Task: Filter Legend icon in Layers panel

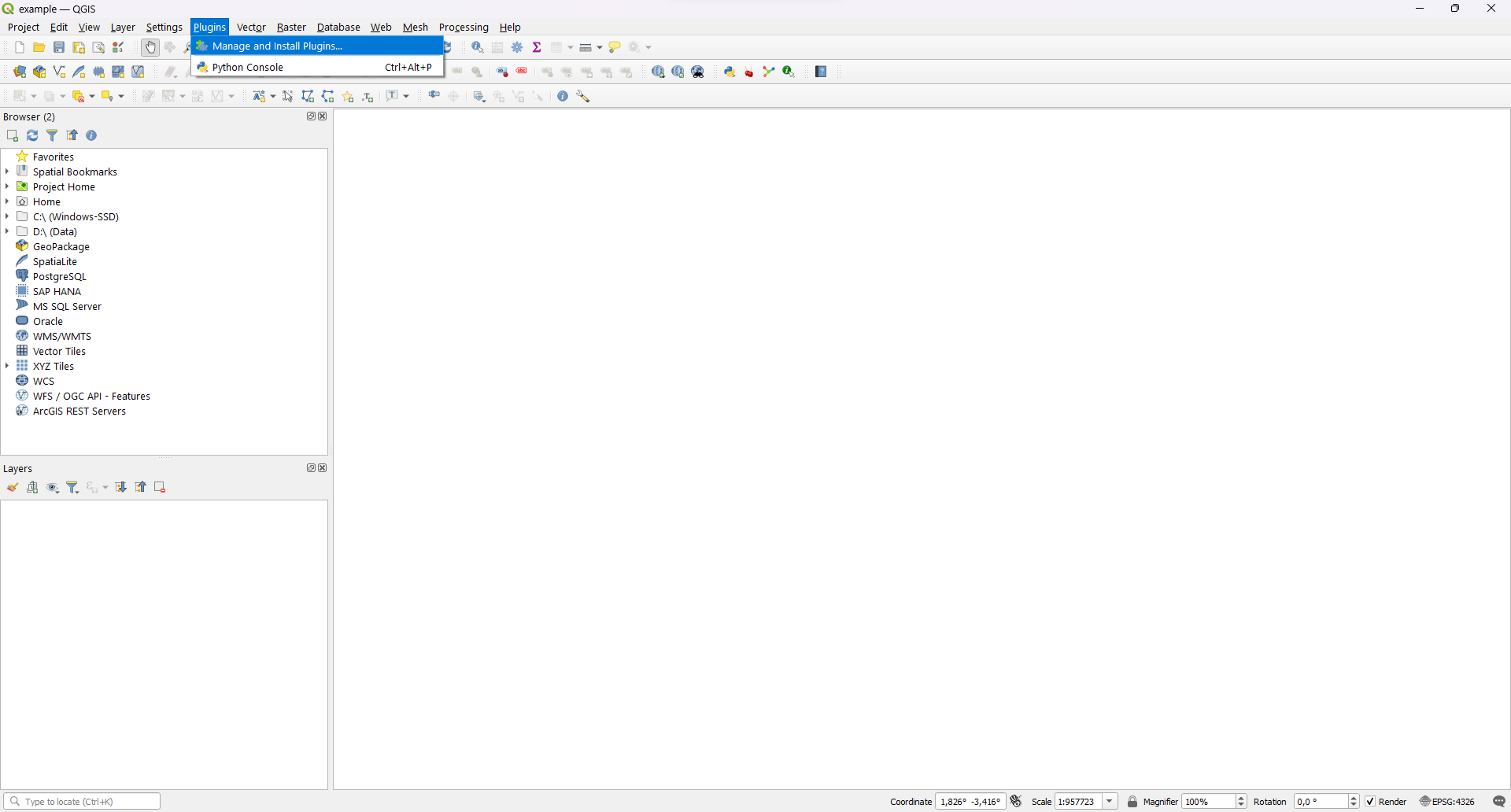Action: point(72,488)
